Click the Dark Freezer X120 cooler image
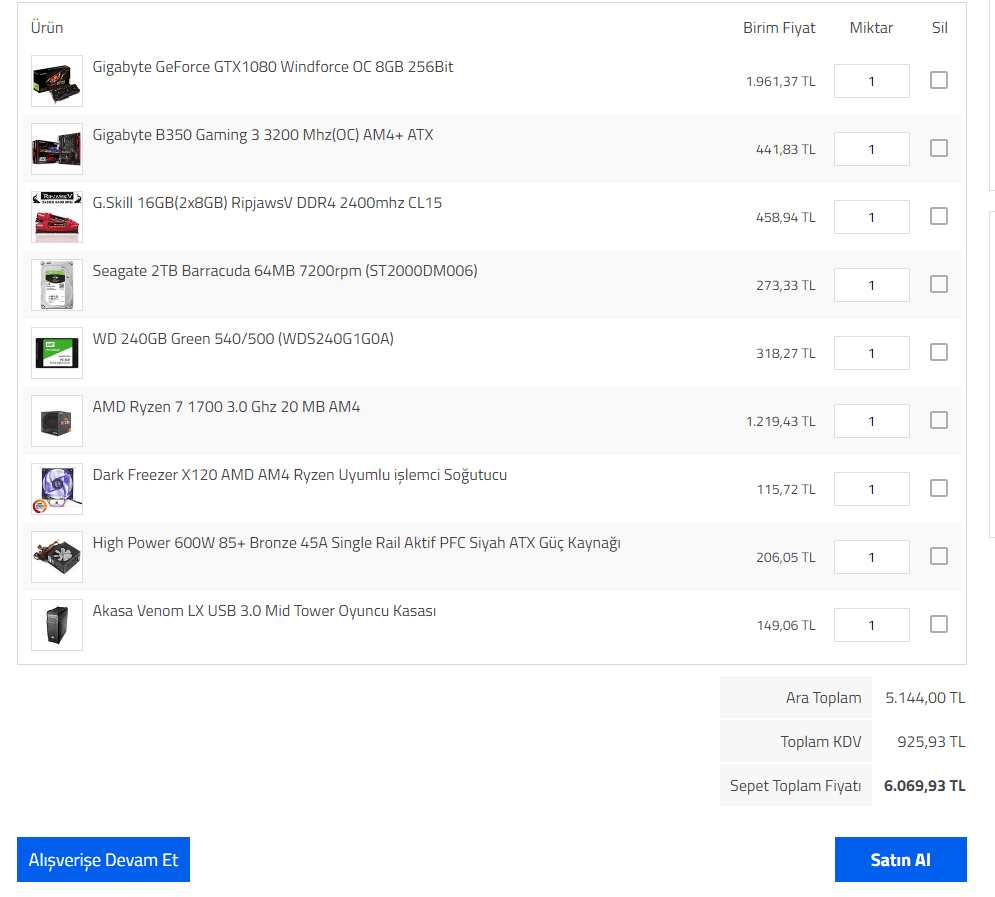The height and width of the screenshot is (897, 995). pos(56,489)
